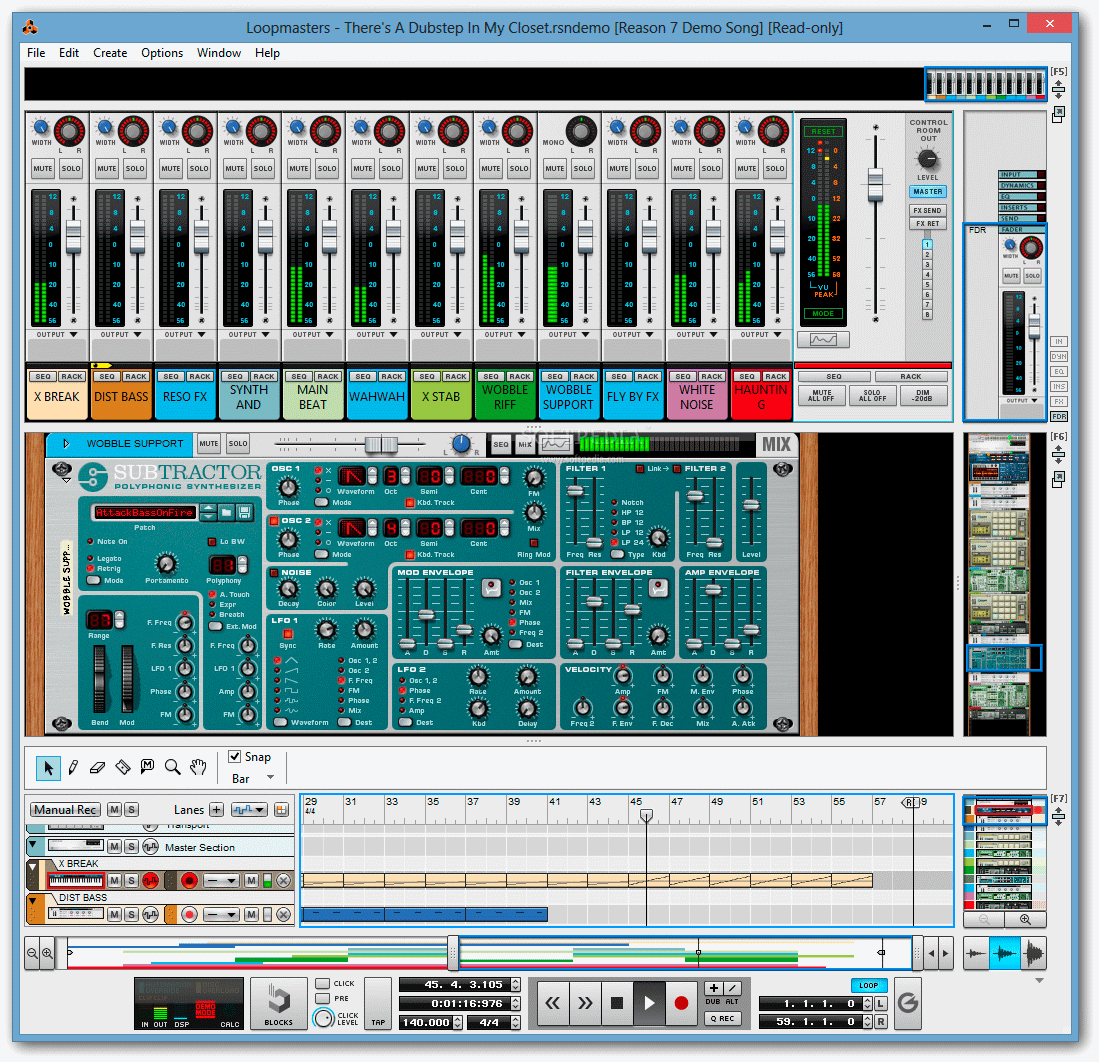Select the Razor tool in the sequencer toolbar
The image size is (1099, 1062).
pos(123,767)
